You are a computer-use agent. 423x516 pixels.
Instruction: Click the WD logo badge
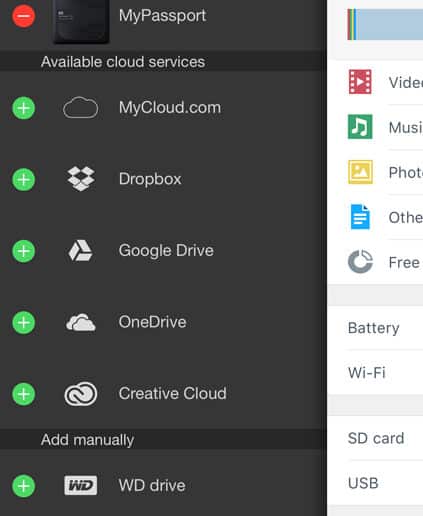[81, 486]
